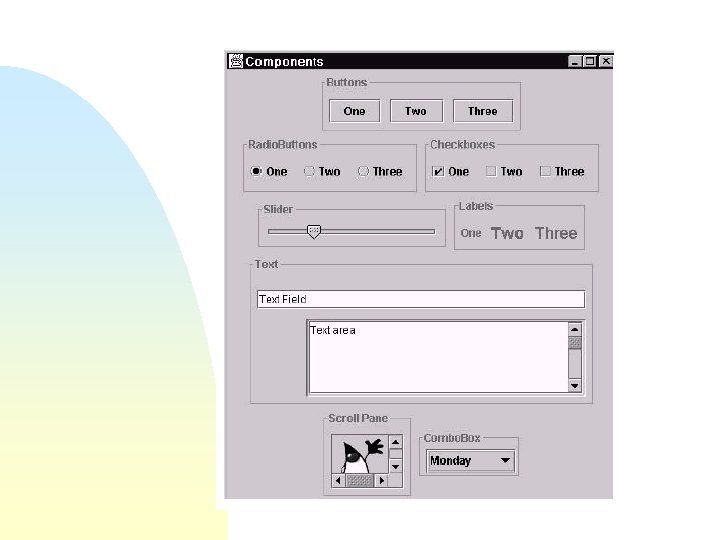Click the Scroll Pane horizontal scrollbar thumb
720x540 pixels.
[360, 481]
